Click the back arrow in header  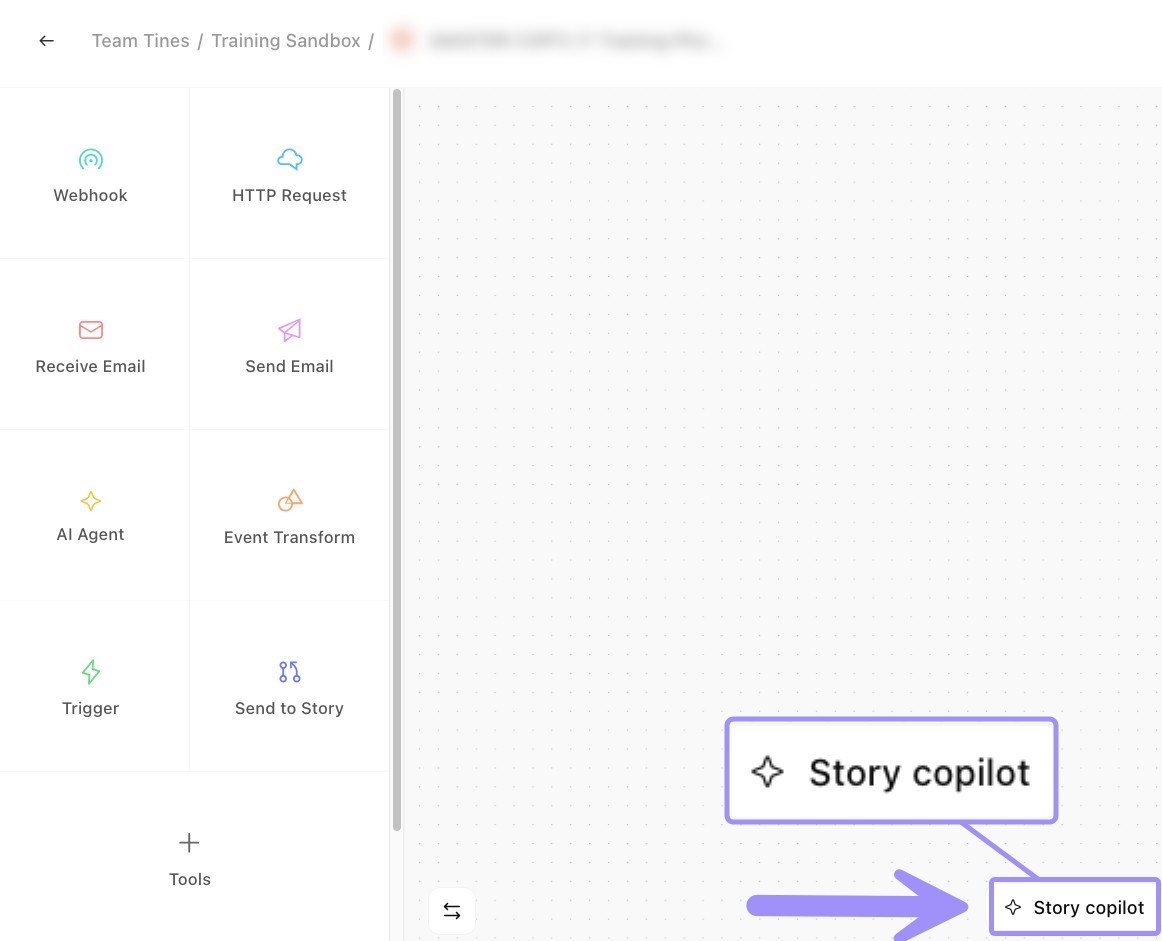coord(46,41)
